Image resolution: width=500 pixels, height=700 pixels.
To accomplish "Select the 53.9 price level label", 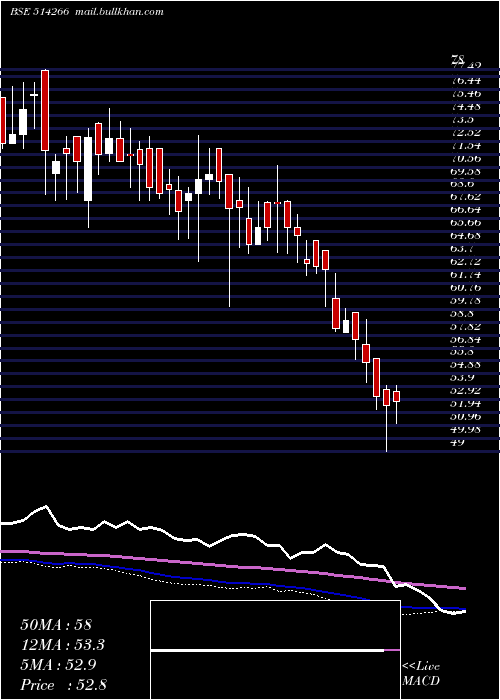I will (x=461, y=378).
